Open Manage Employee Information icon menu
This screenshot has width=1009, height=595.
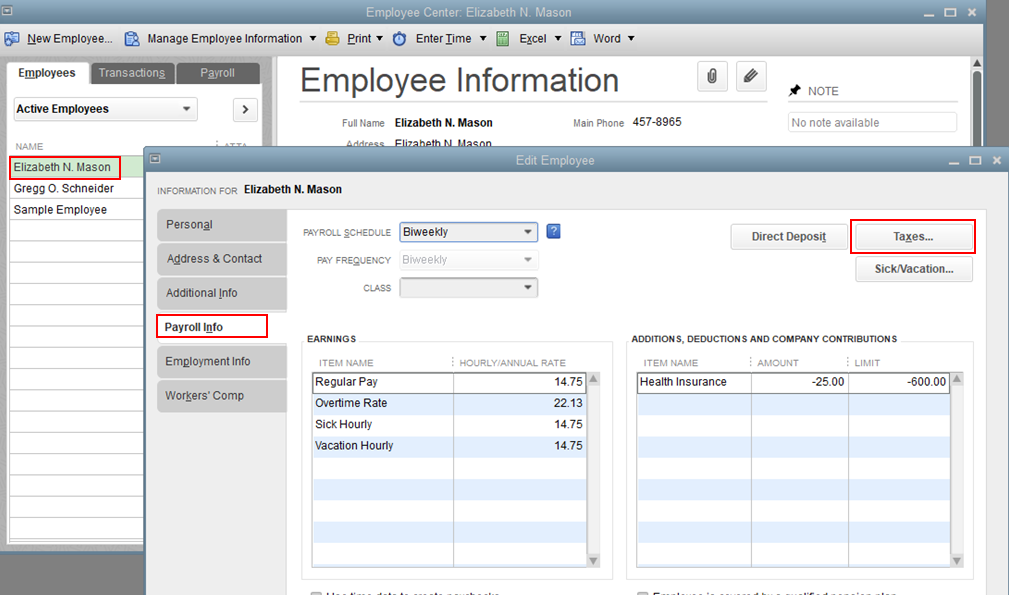(132, 39)
